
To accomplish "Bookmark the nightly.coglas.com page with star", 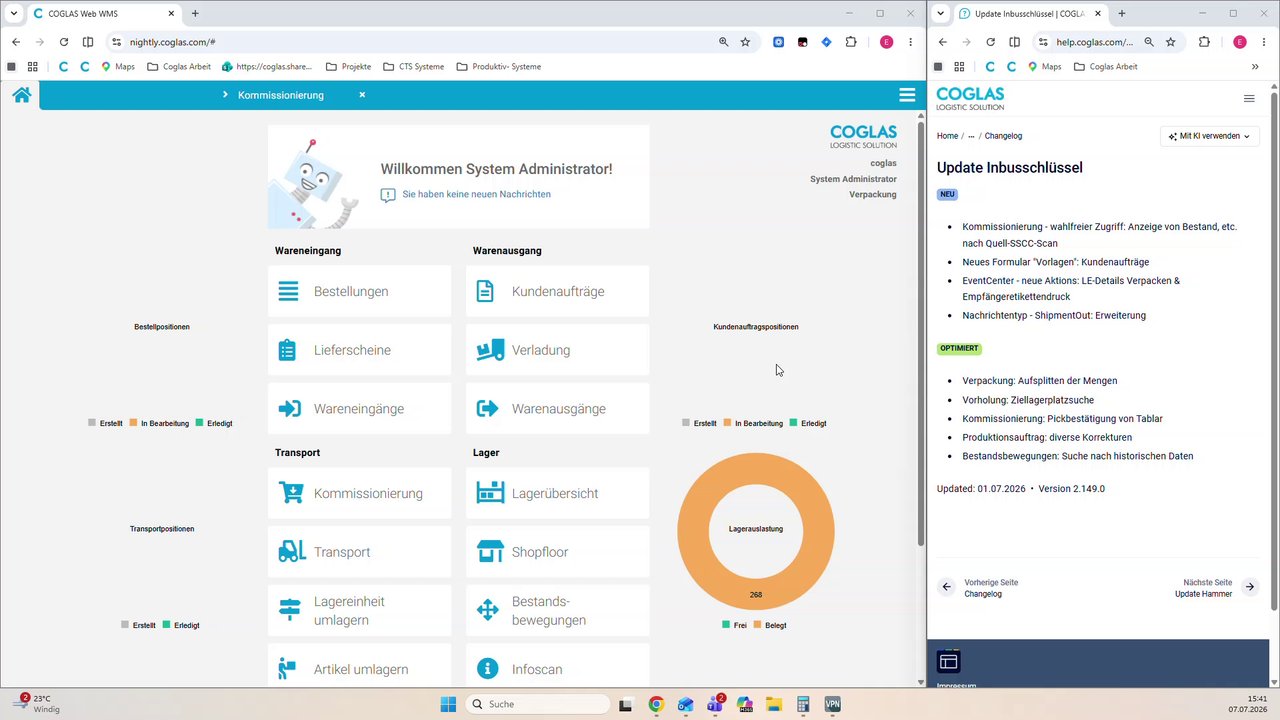I will 745,42.
